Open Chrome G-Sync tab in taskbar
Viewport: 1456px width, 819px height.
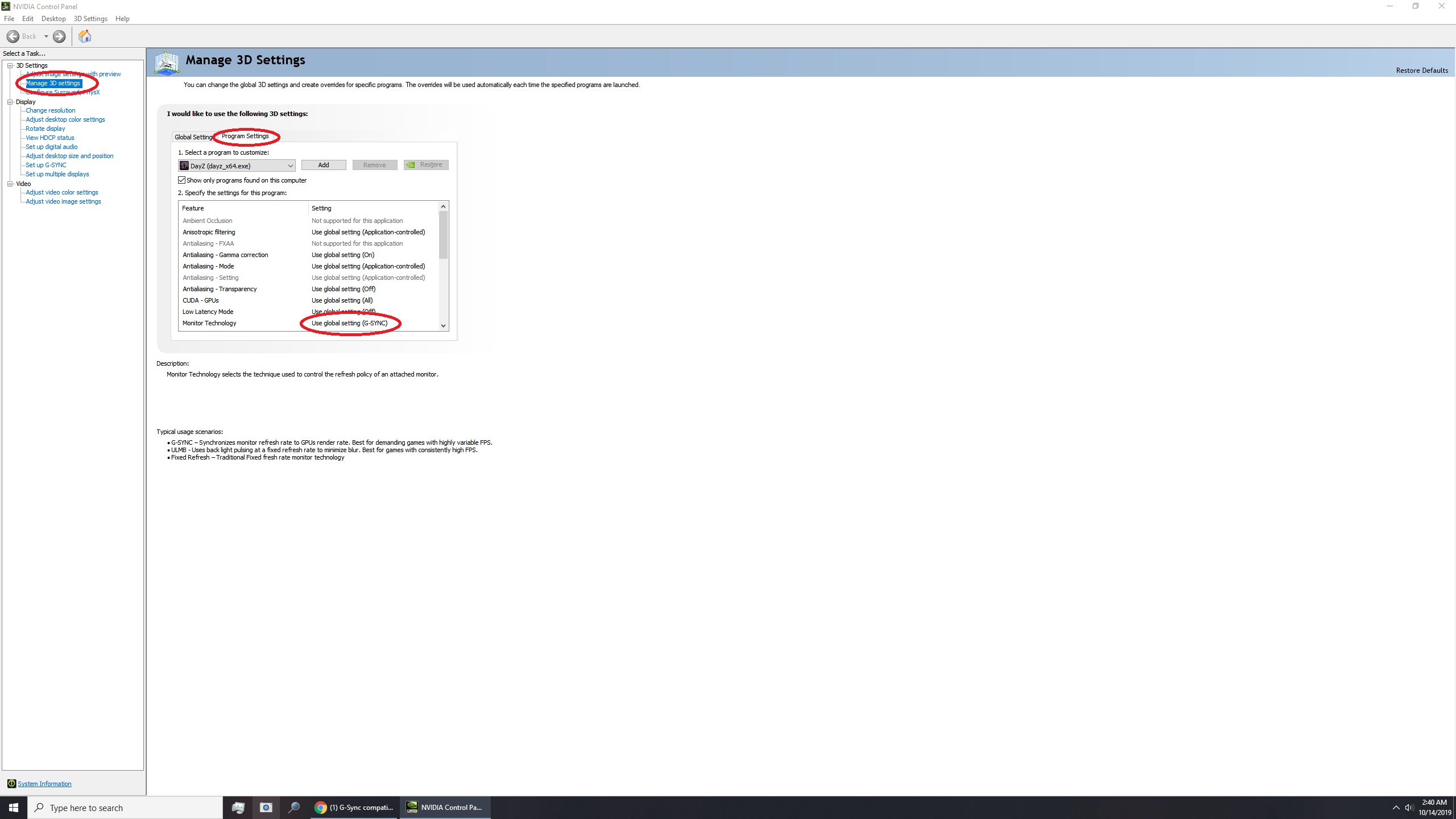point(354,808)
